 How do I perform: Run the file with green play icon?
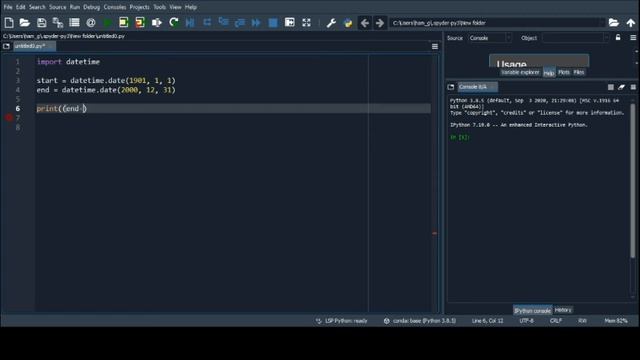tap(107, 23)
